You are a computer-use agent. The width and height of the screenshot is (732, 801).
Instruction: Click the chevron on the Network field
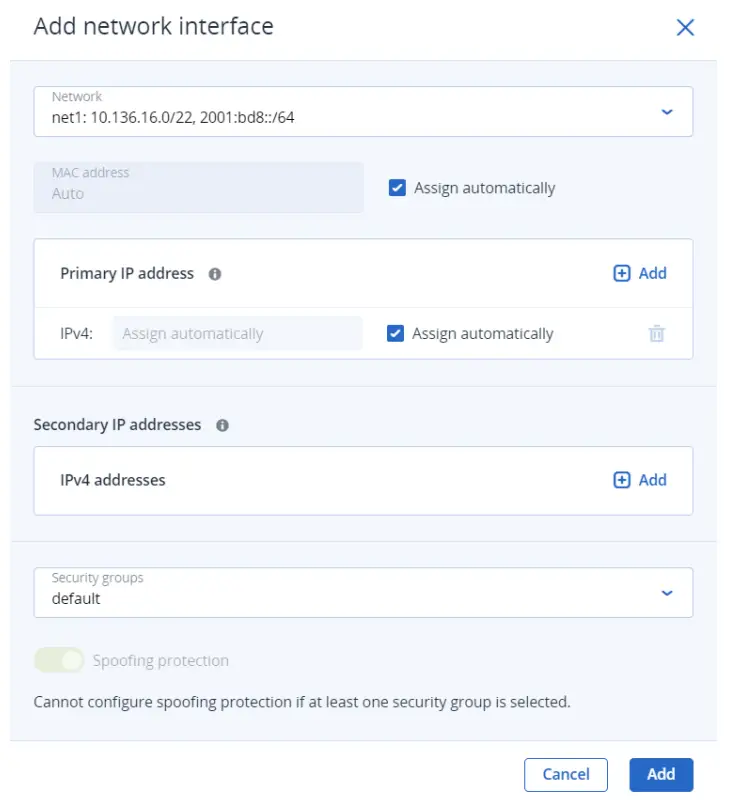667,111
